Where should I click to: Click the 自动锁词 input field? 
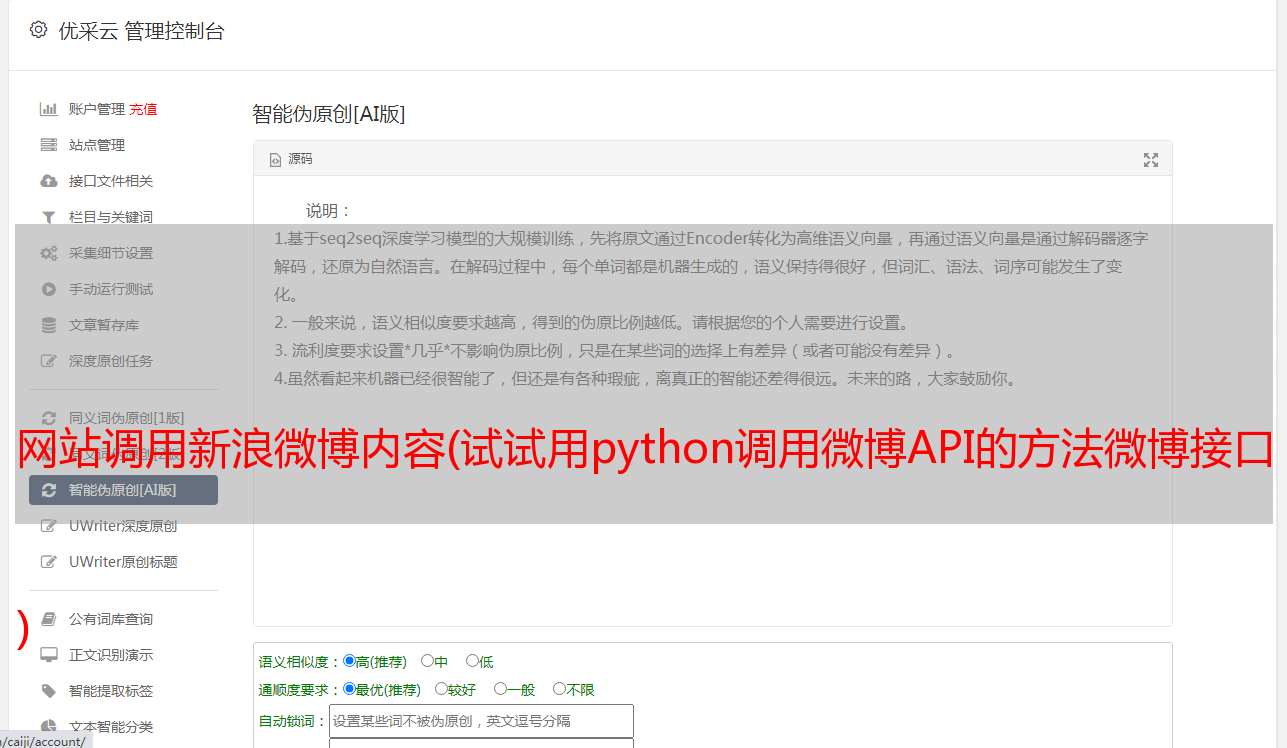point(481,721)
